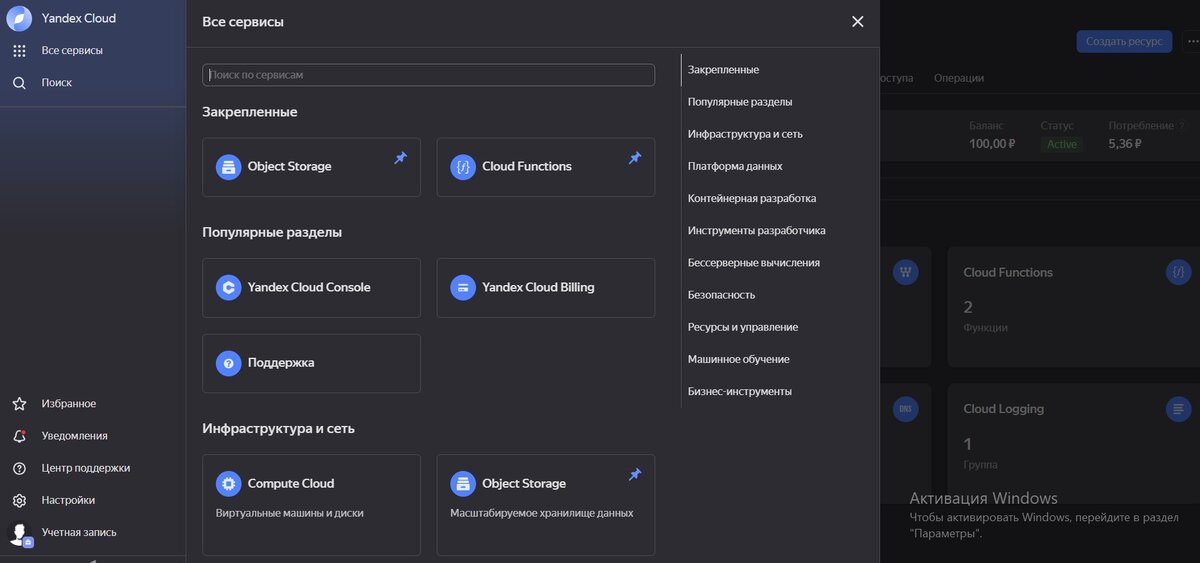Jump to Бессерверные вычисления section
1200x563 pixels.
(x=754, y=263)
